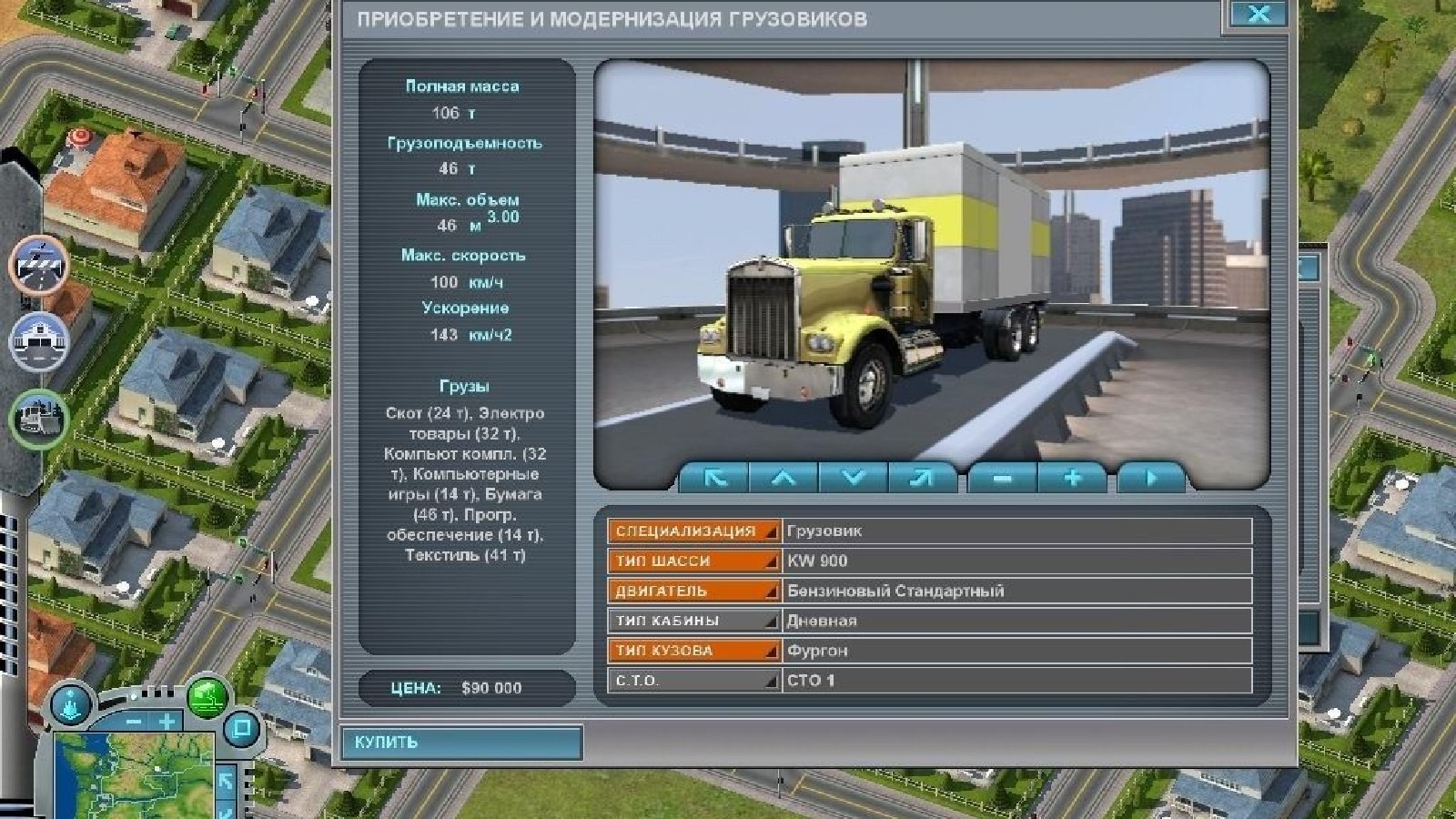Open the СПЕЦИАЛИЗАЦИЯ dropdown
This screenshot has height=819, width=1456.
pos(694,531)
